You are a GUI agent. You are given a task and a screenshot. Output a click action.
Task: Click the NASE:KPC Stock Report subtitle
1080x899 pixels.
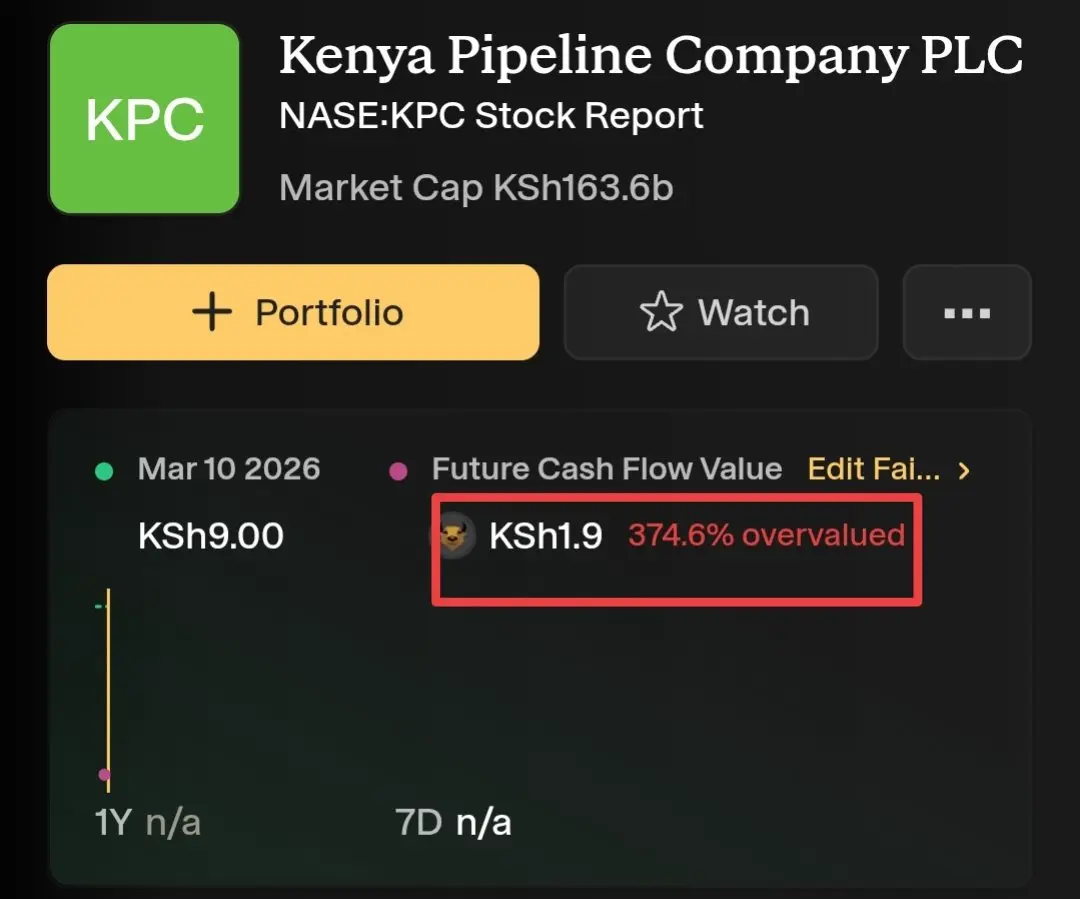point(491,116)
